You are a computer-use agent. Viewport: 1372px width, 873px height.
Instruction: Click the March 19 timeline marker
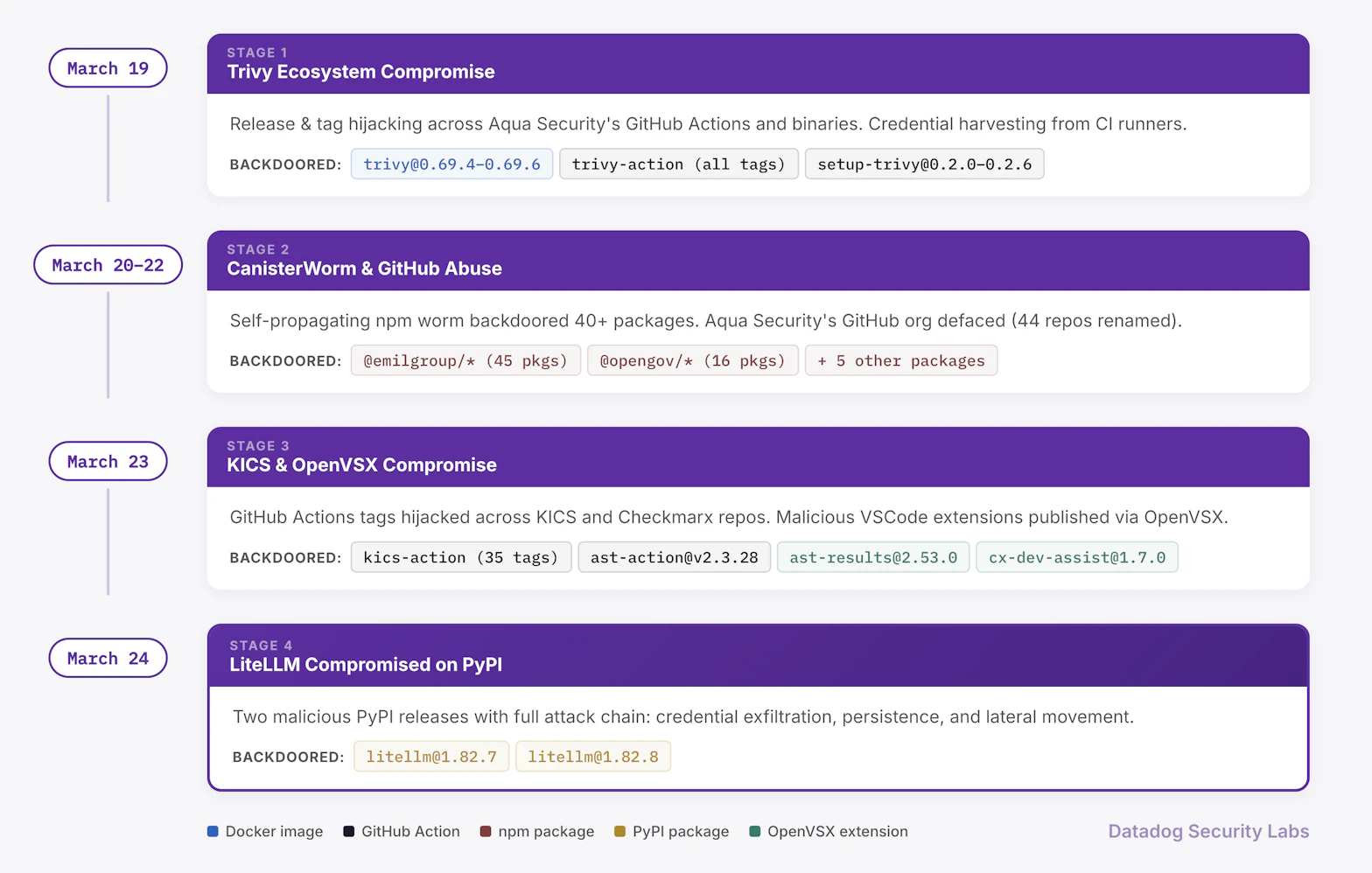[108, 68]
